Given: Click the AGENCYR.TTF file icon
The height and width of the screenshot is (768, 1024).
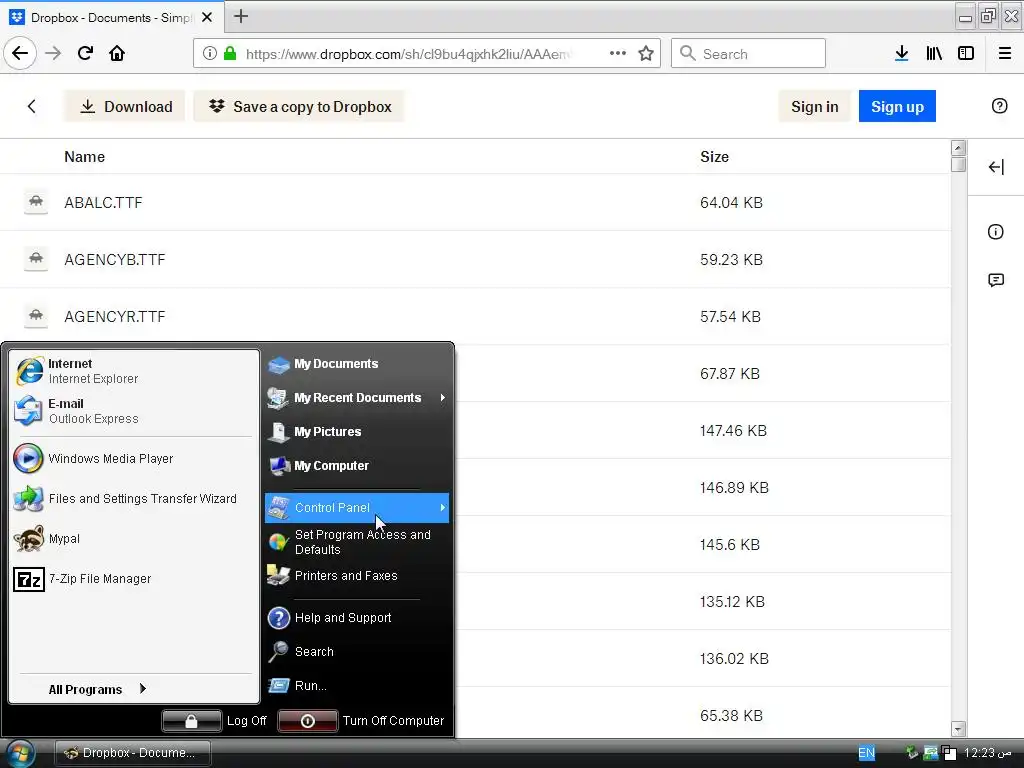Looking at the screenshot, I should tap(36, 316).
